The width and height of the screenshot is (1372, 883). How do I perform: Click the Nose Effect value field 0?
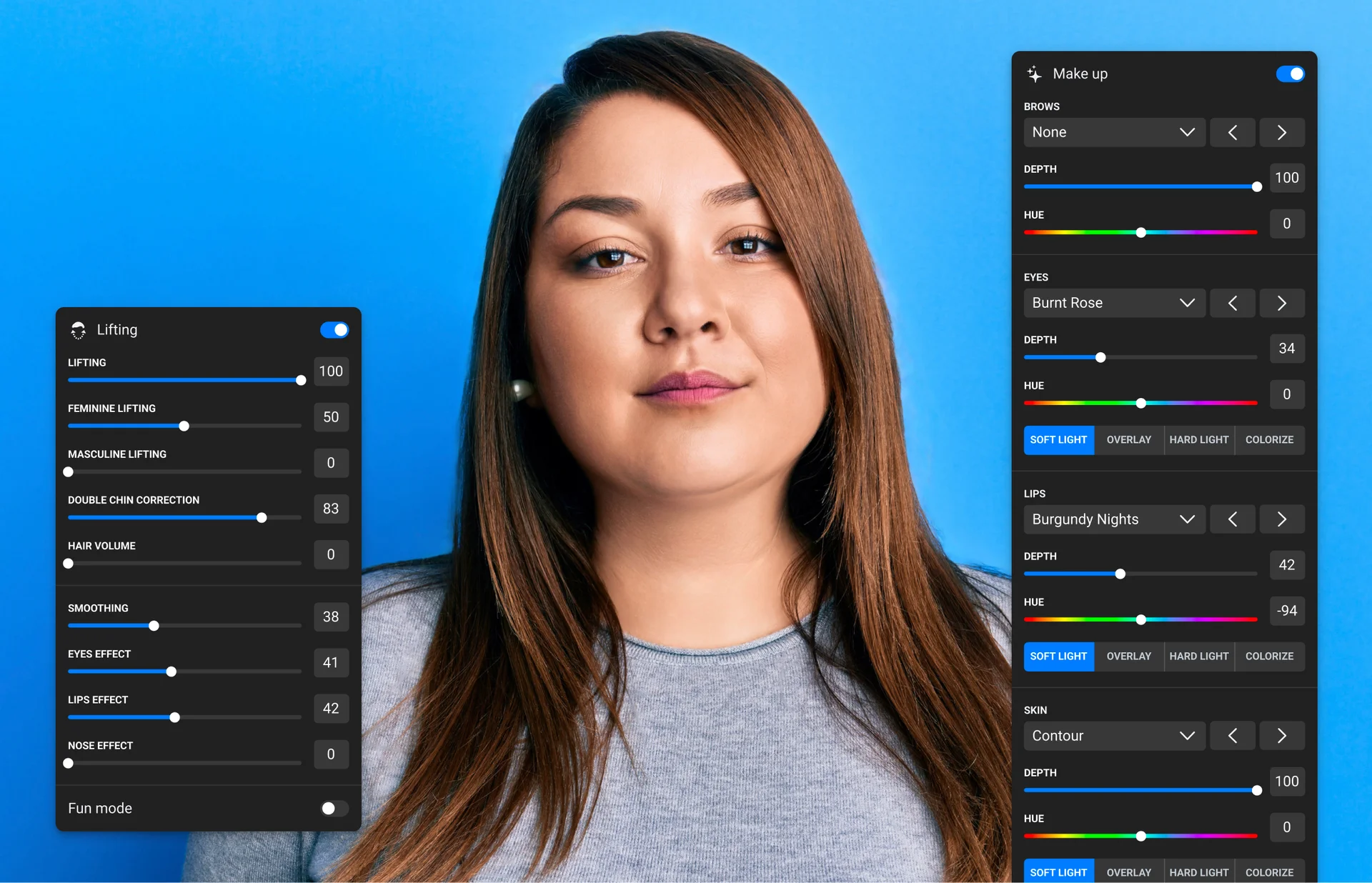(x=332, y=754)
